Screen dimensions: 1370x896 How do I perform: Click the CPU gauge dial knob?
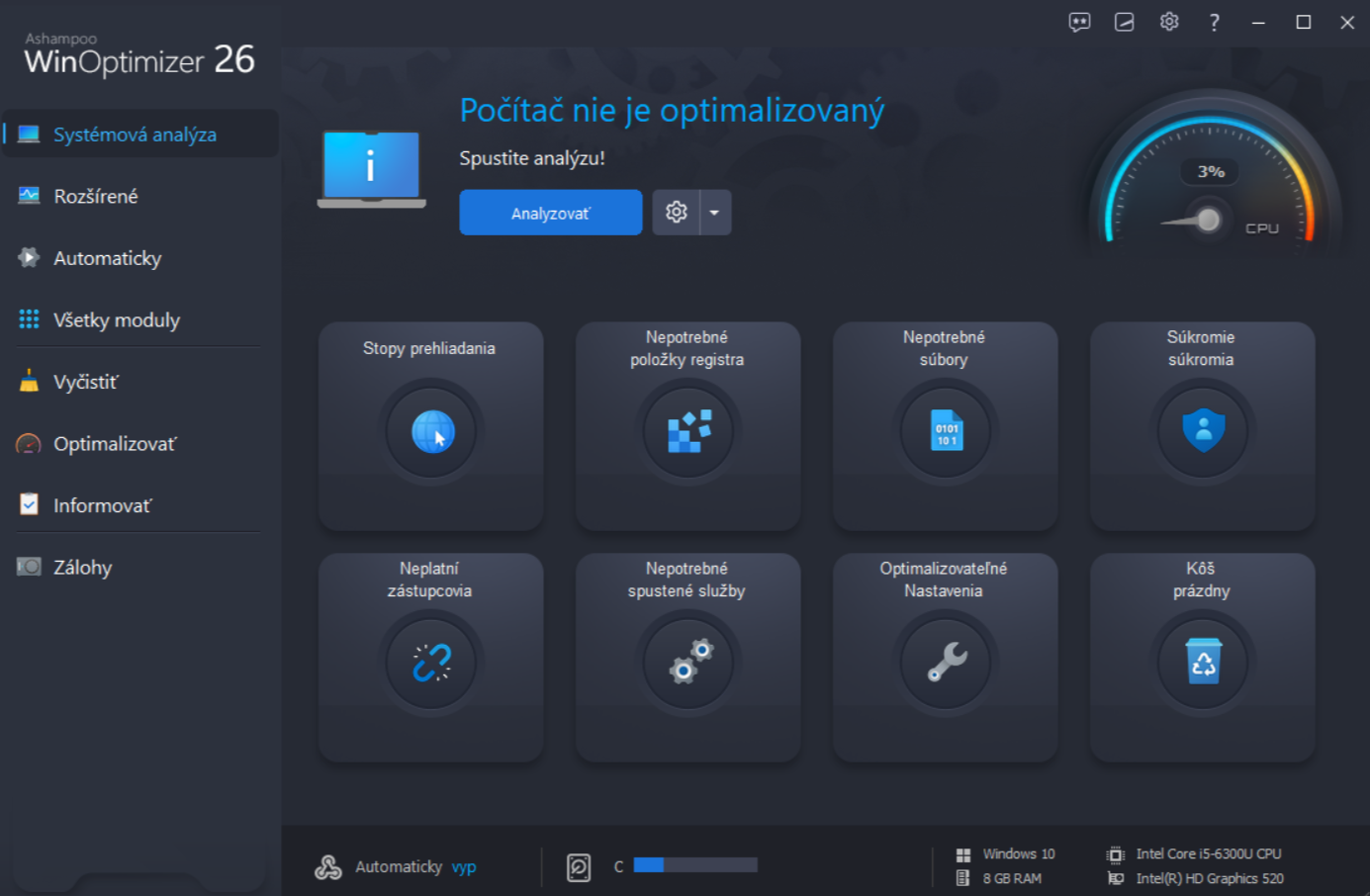pyautogui.click(x=1208, y=220)
